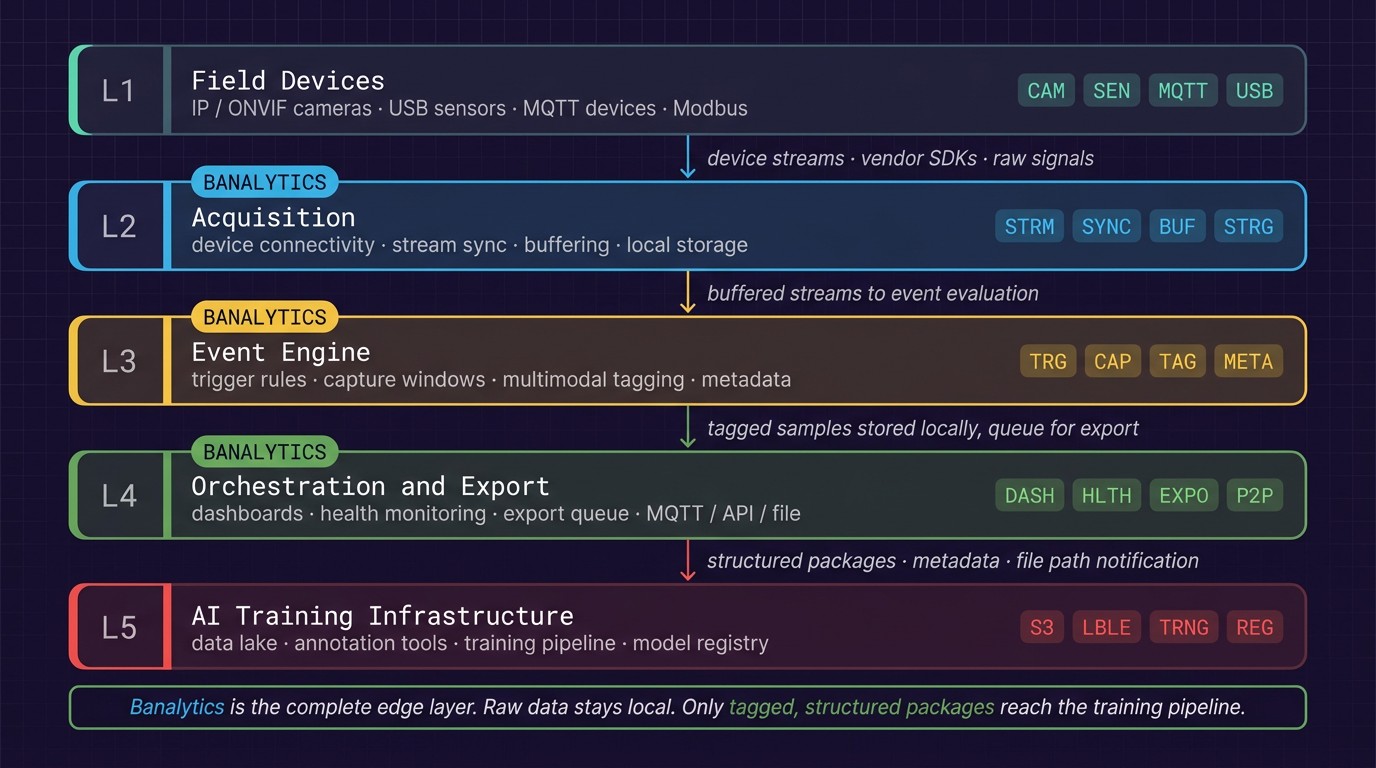Click the 'AI Training Infrastructure' title

pos(382,615)
